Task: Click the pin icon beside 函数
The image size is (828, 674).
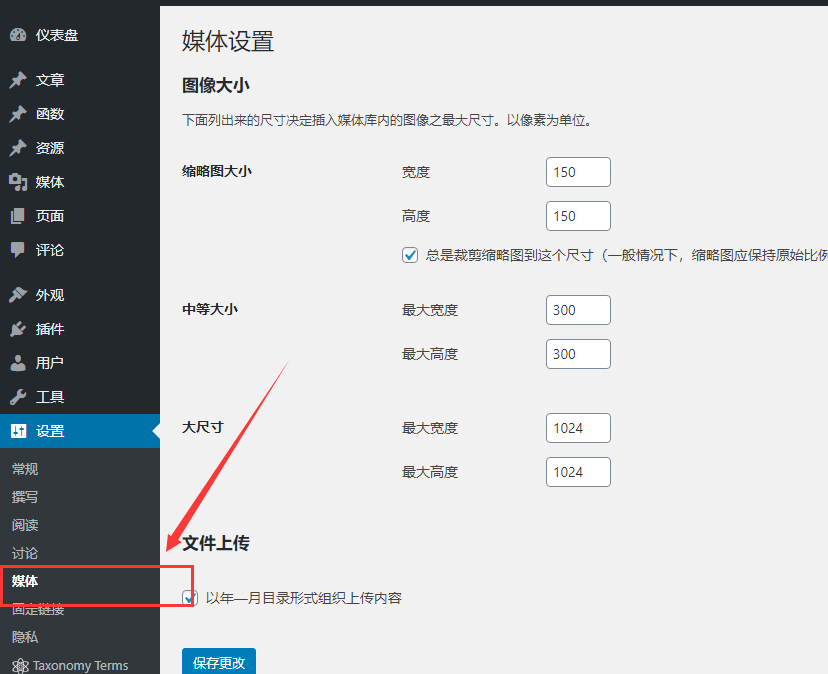Action: click(x=18, y=114)
